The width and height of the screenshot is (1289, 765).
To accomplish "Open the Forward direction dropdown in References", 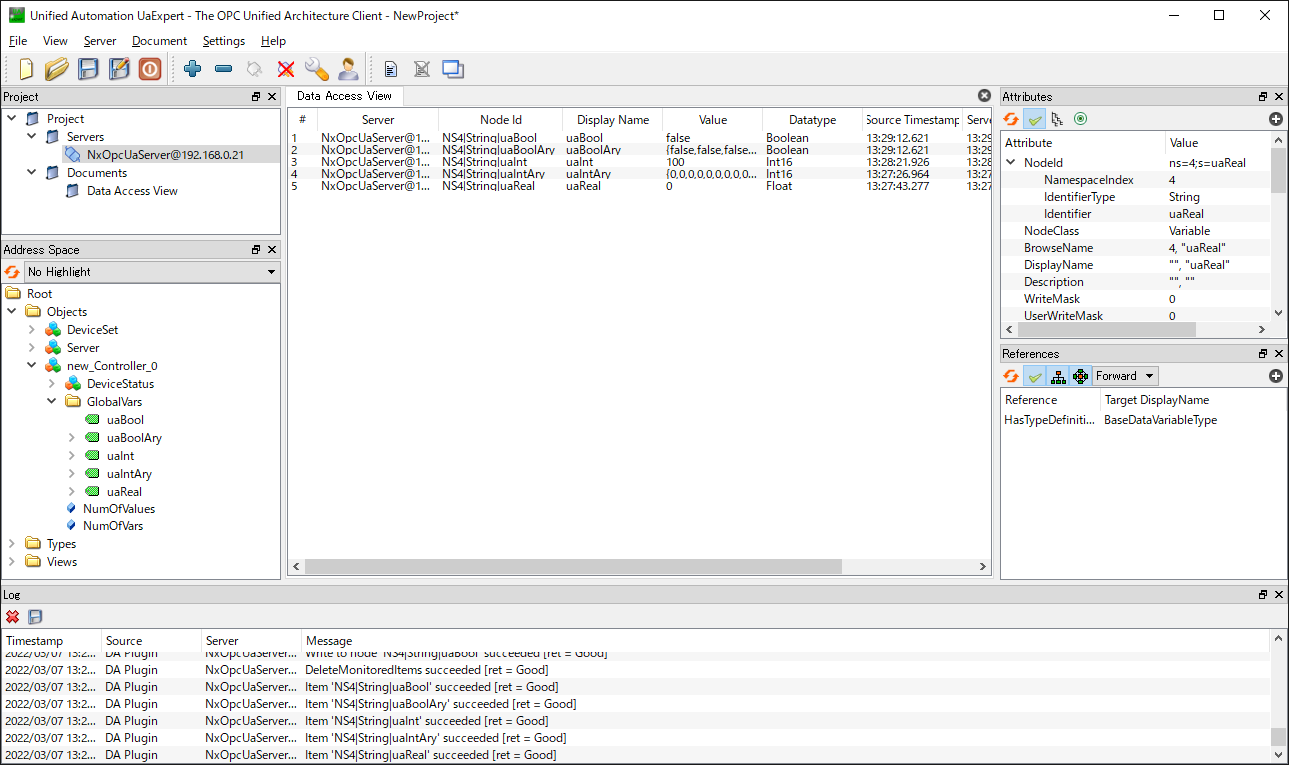I will (1124, 376).
